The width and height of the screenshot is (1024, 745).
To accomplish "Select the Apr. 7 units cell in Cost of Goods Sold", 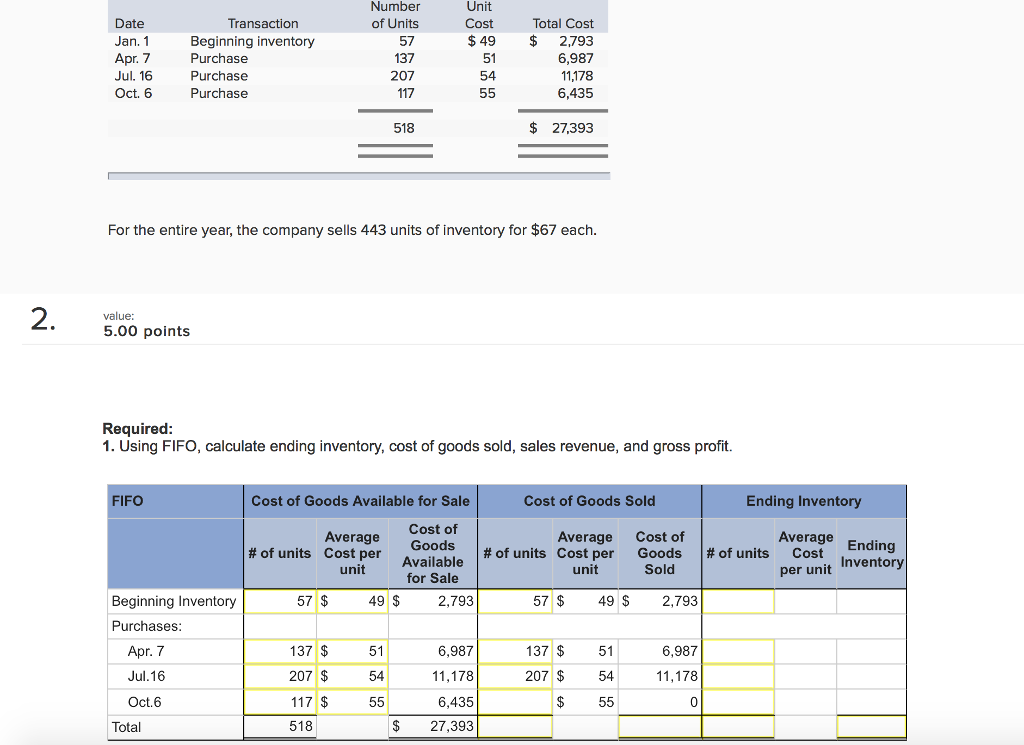I will point(515,651).
